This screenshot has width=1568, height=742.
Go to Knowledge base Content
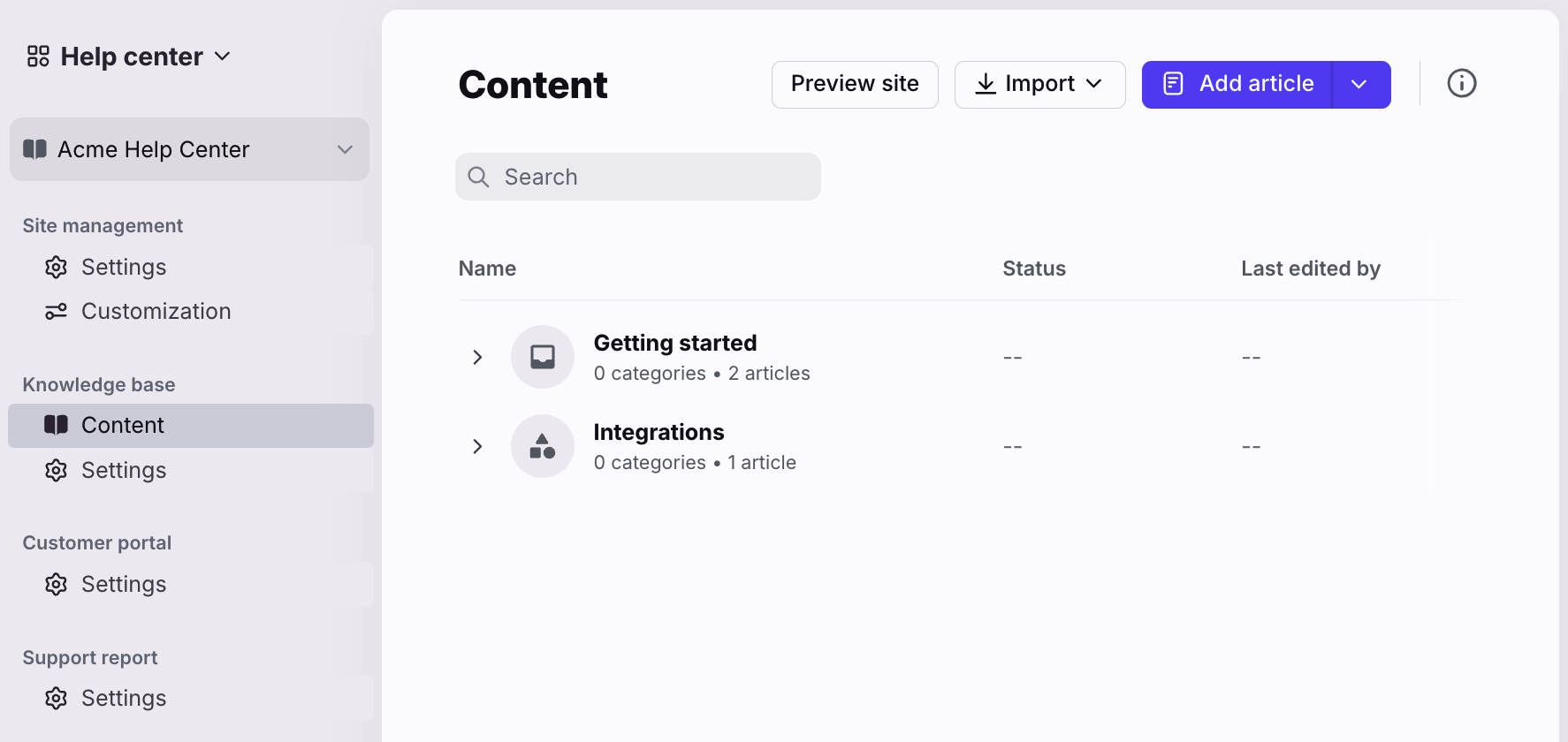coord(191,426)
